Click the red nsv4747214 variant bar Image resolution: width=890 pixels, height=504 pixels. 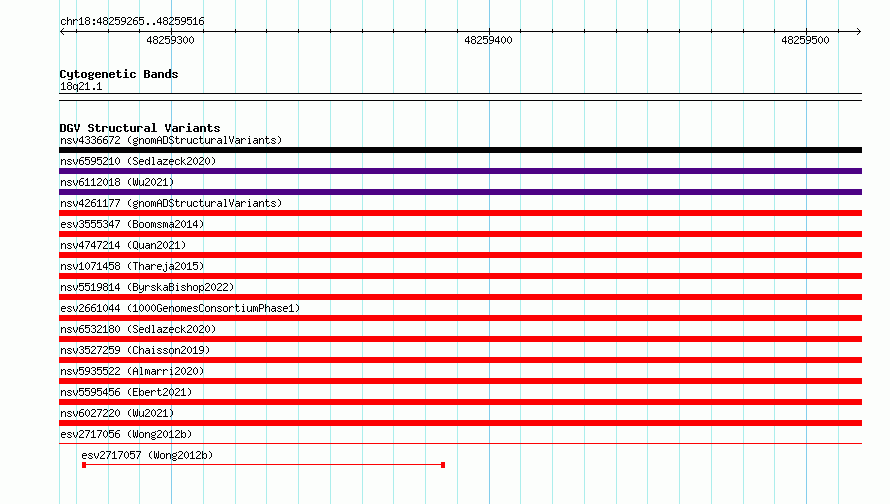460,255
